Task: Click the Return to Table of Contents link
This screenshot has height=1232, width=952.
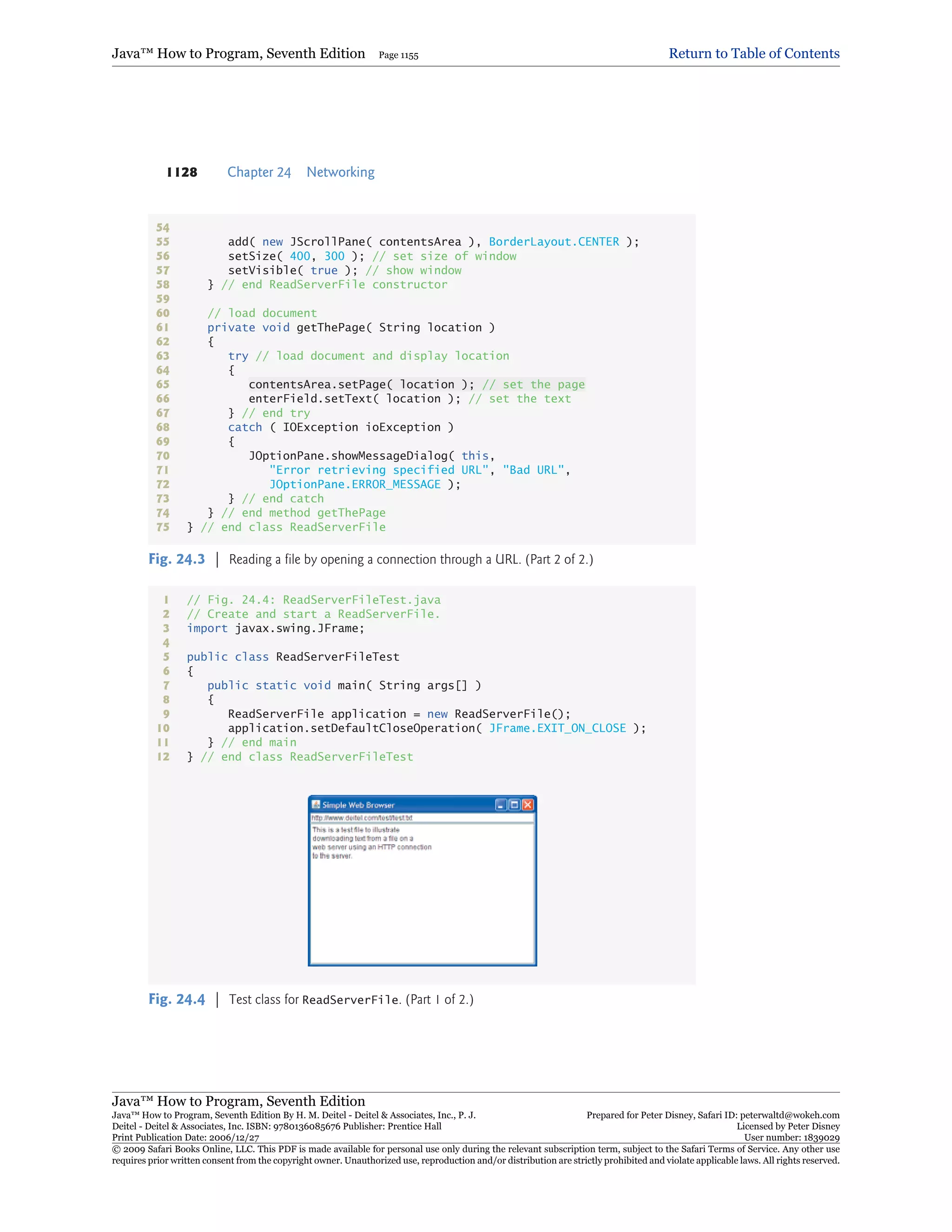Action: click(x=754, y=53)
